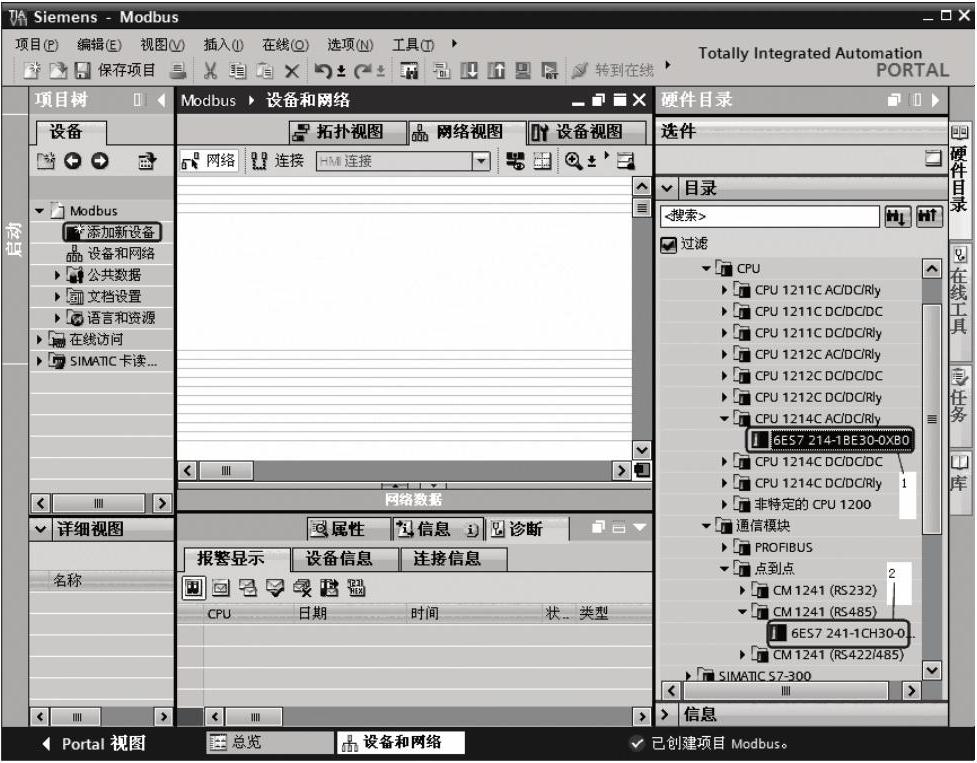Click the overview (总览) taskbar button

coord(270,742)
